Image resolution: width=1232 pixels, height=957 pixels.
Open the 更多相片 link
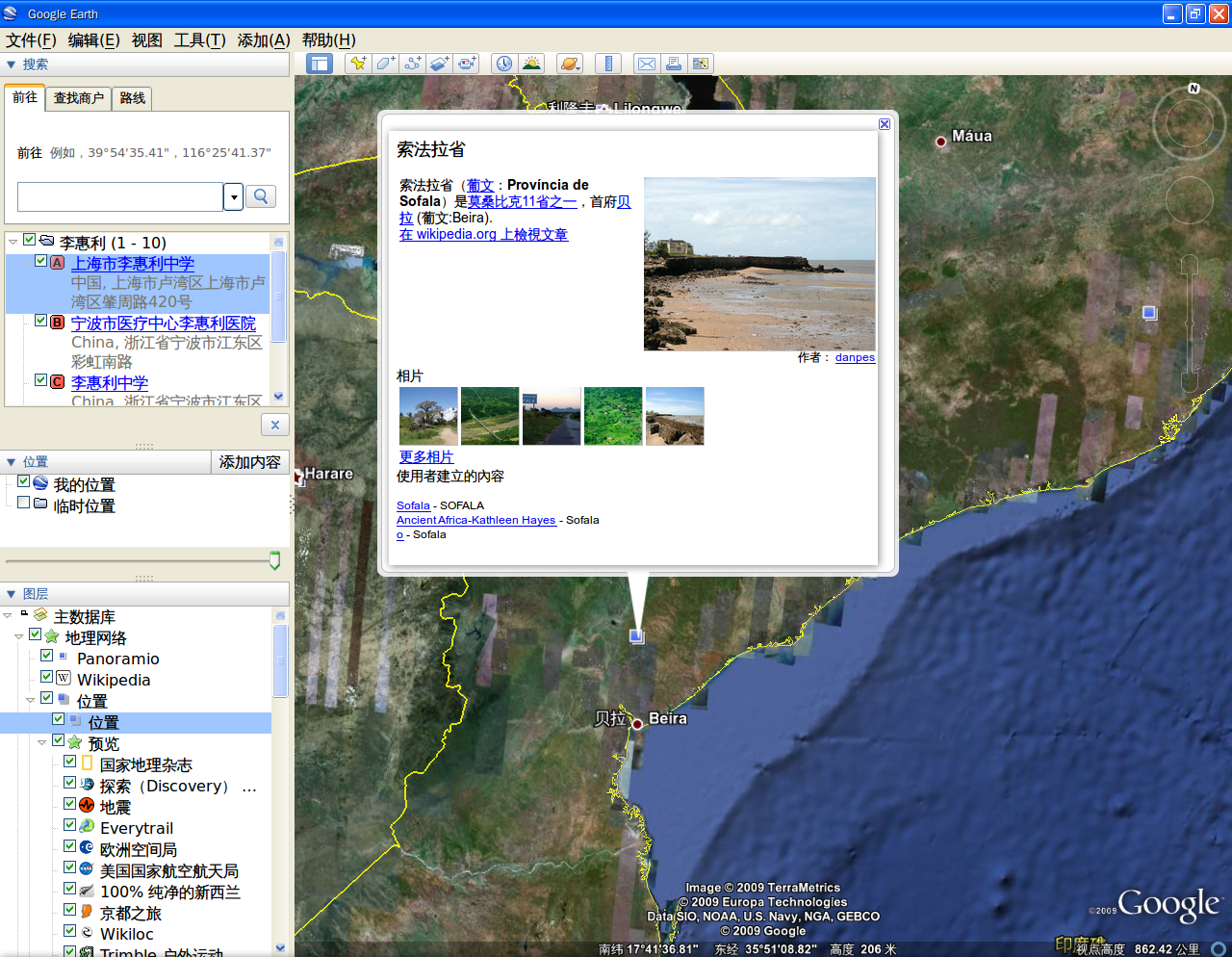pos(426,457)
